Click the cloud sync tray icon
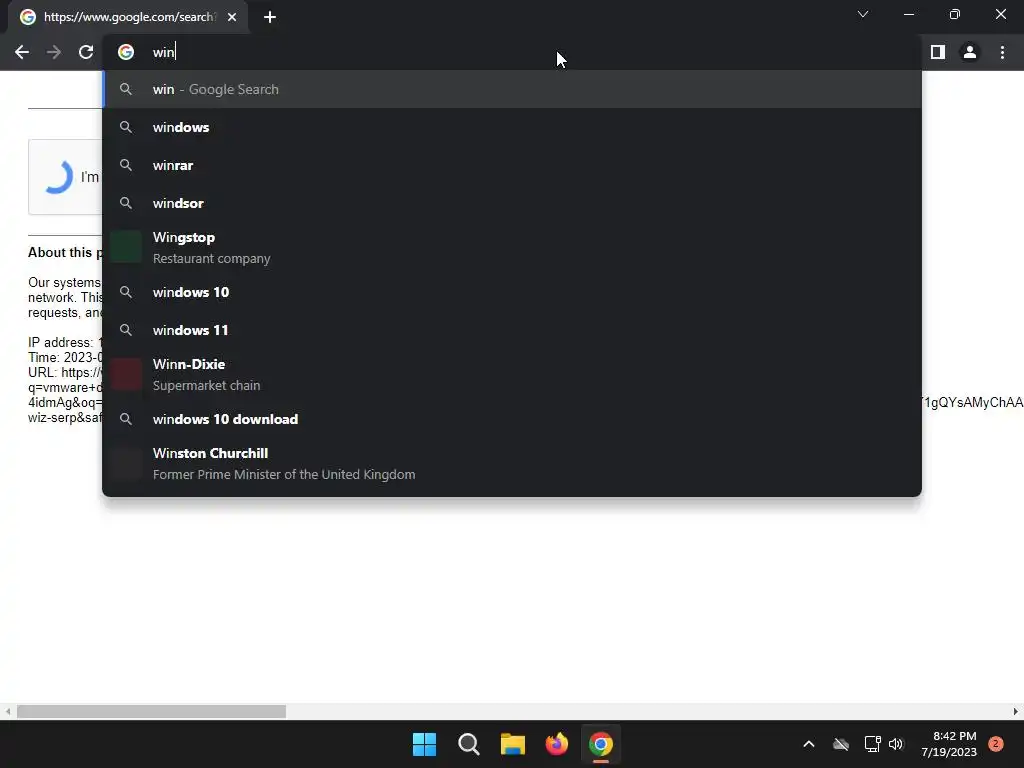Screen dimensions: 1024x768 point(841,744)
